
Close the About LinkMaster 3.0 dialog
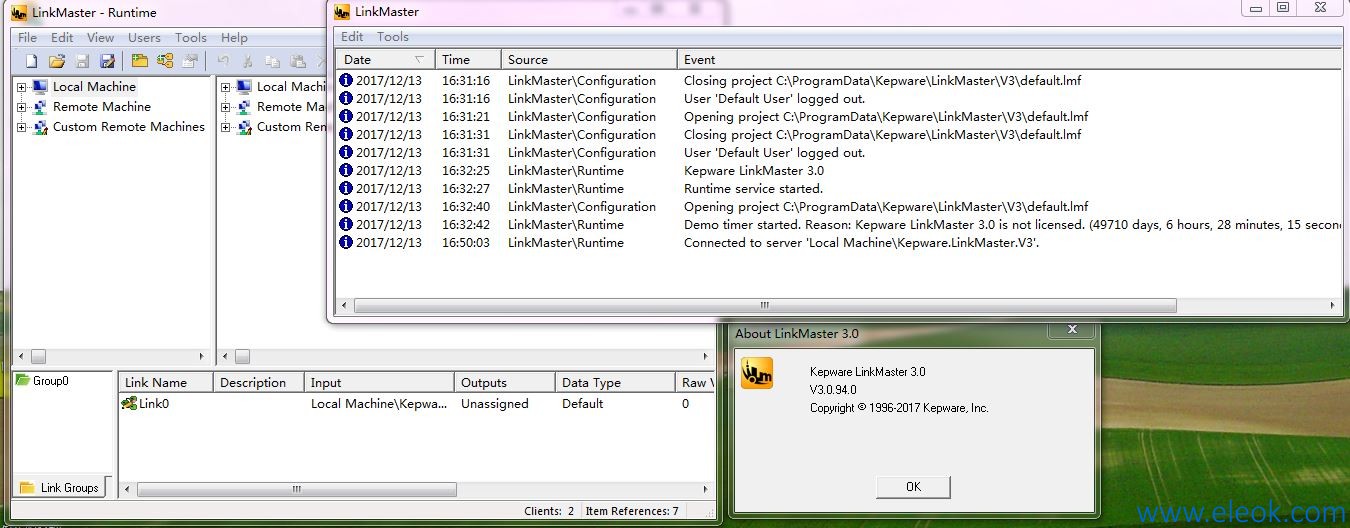click(1072, 329)
